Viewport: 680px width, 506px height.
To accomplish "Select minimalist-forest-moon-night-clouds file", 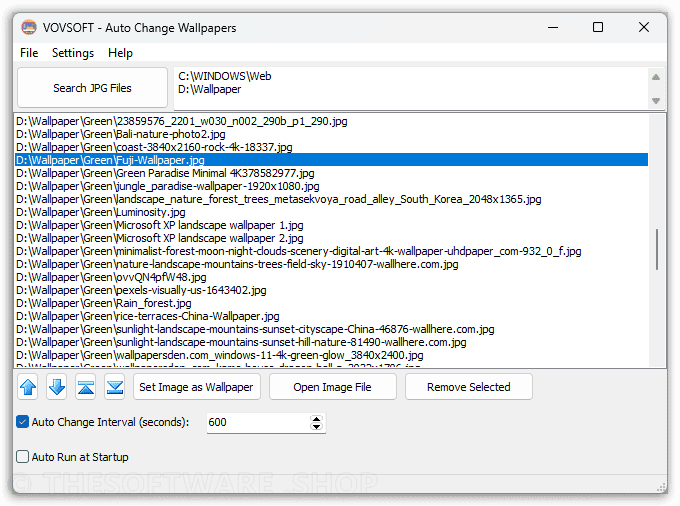I will (332, 251).
